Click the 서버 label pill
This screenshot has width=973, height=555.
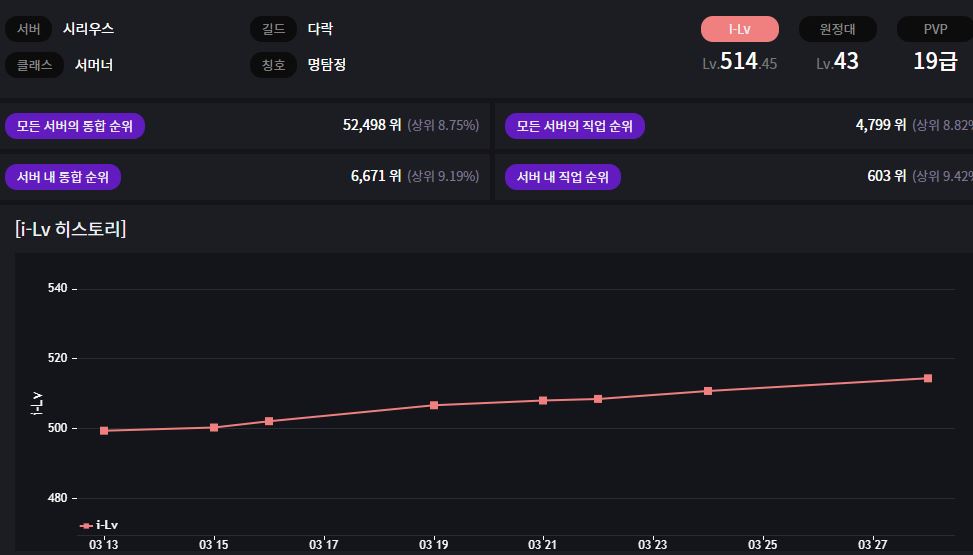click(x=28, y=29)
